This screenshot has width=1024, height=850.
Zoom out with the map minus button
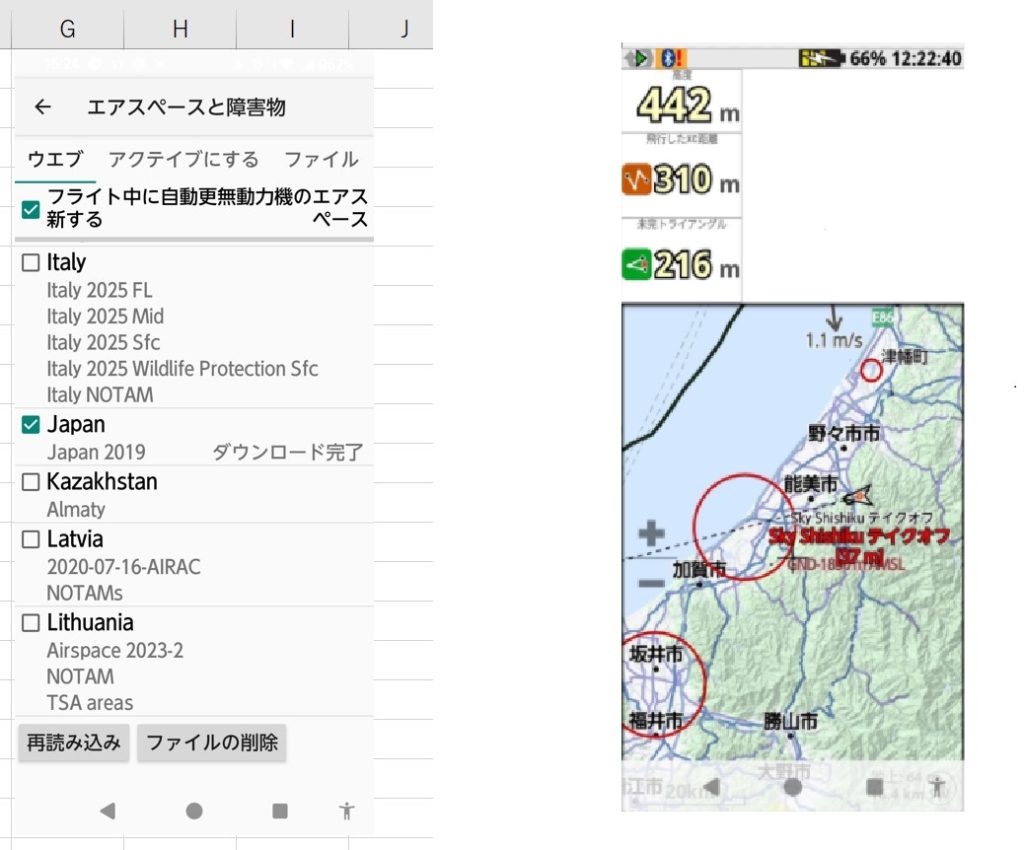tap(651, 583)
